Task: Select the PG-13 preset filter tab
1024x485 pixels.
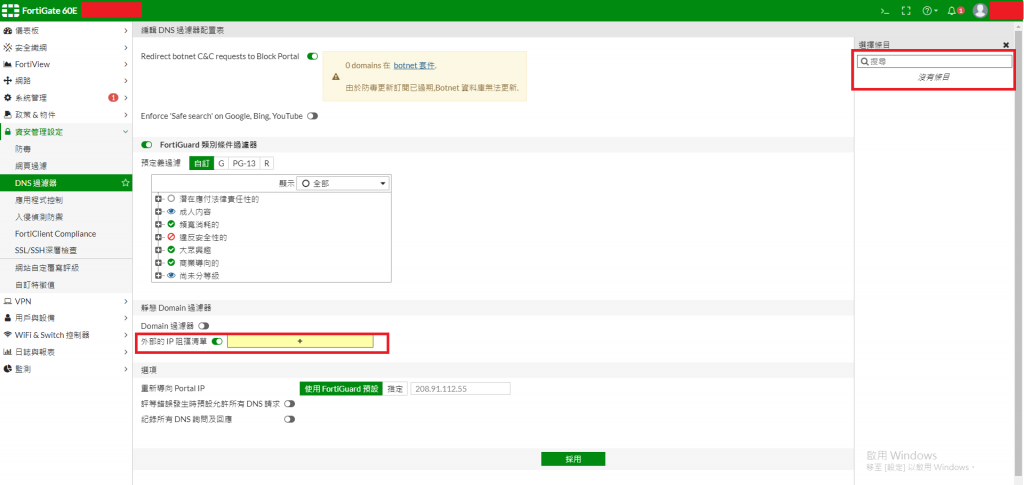Action: (x=244, y=163)
